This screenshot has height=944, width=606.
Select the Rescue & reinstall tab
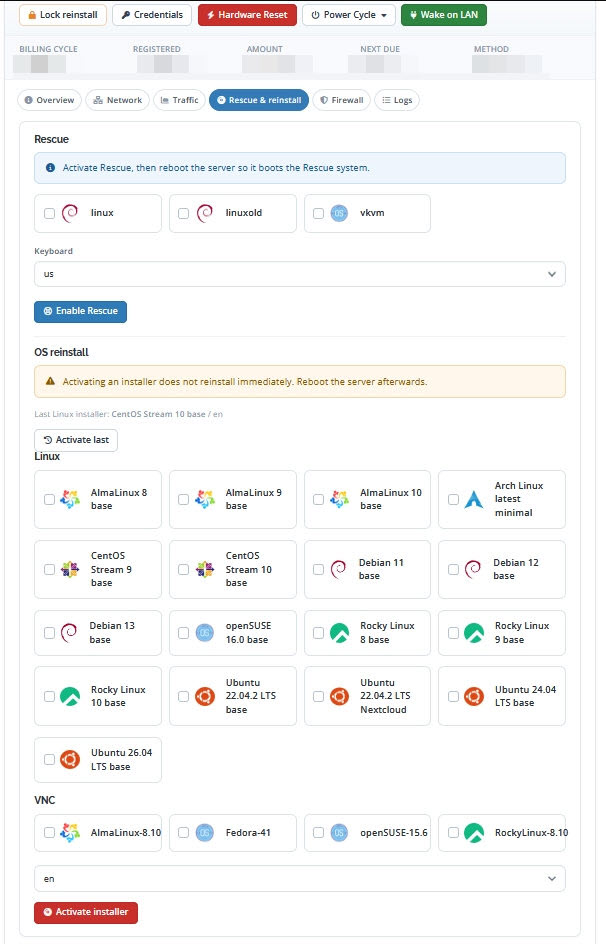(x=259, y=100)
